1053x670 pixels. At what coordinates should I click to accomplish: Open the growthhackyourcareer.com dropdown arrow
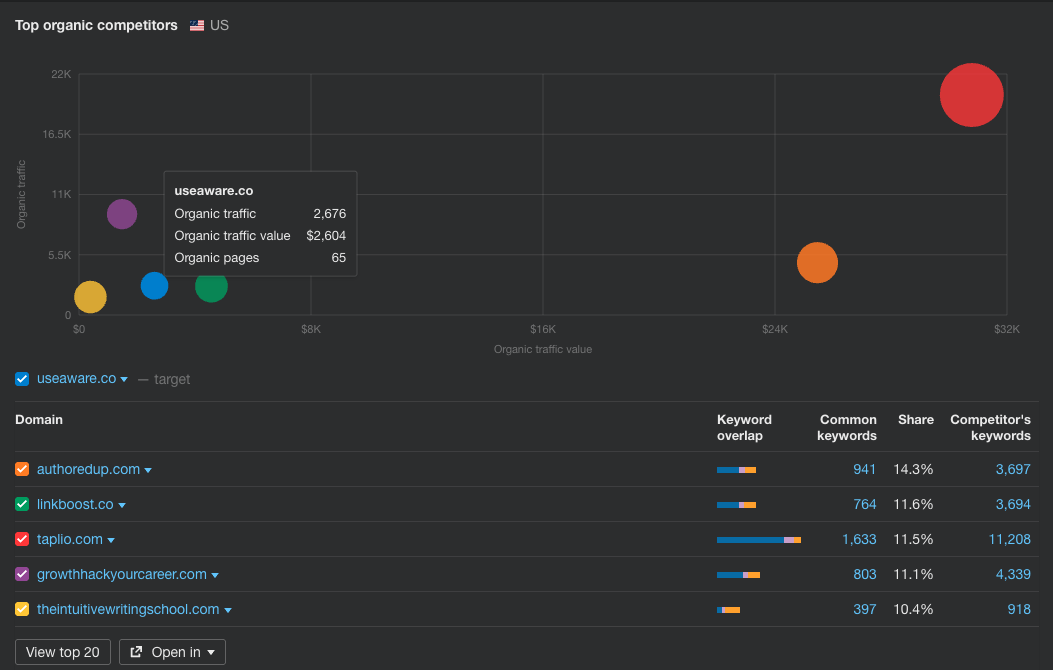pos(215,575)
